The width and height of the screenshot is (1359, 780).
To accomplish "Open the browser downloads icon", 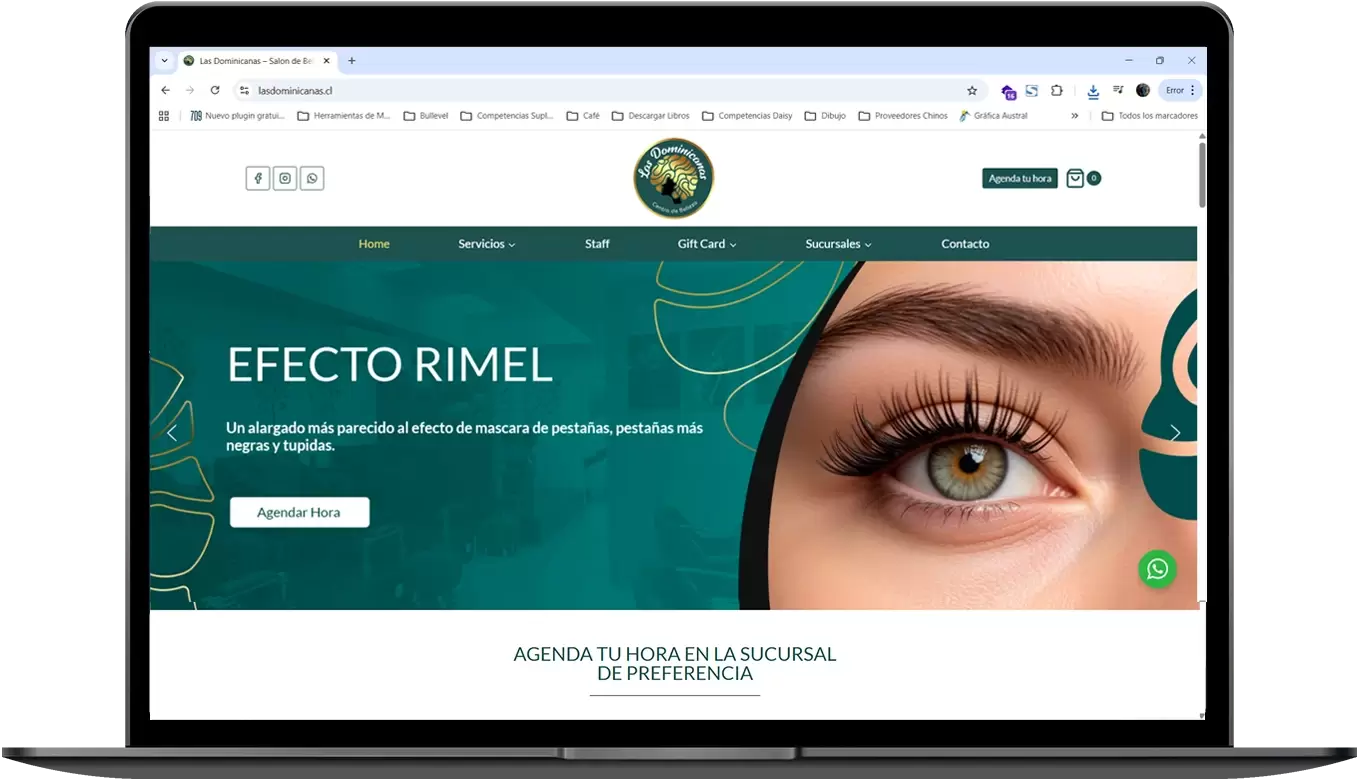I will [1093, 91].
